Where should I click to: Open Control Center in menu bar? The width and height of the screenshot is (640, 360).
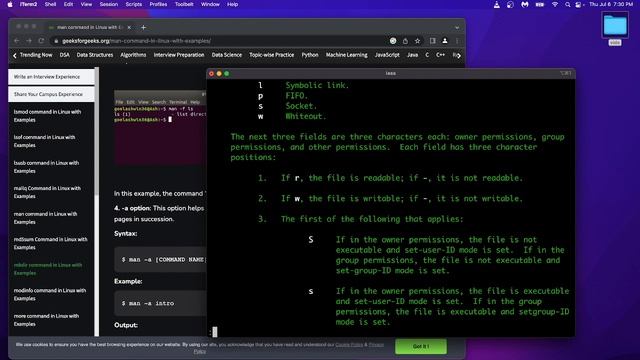pyautogui.click(x=578, y=4)
